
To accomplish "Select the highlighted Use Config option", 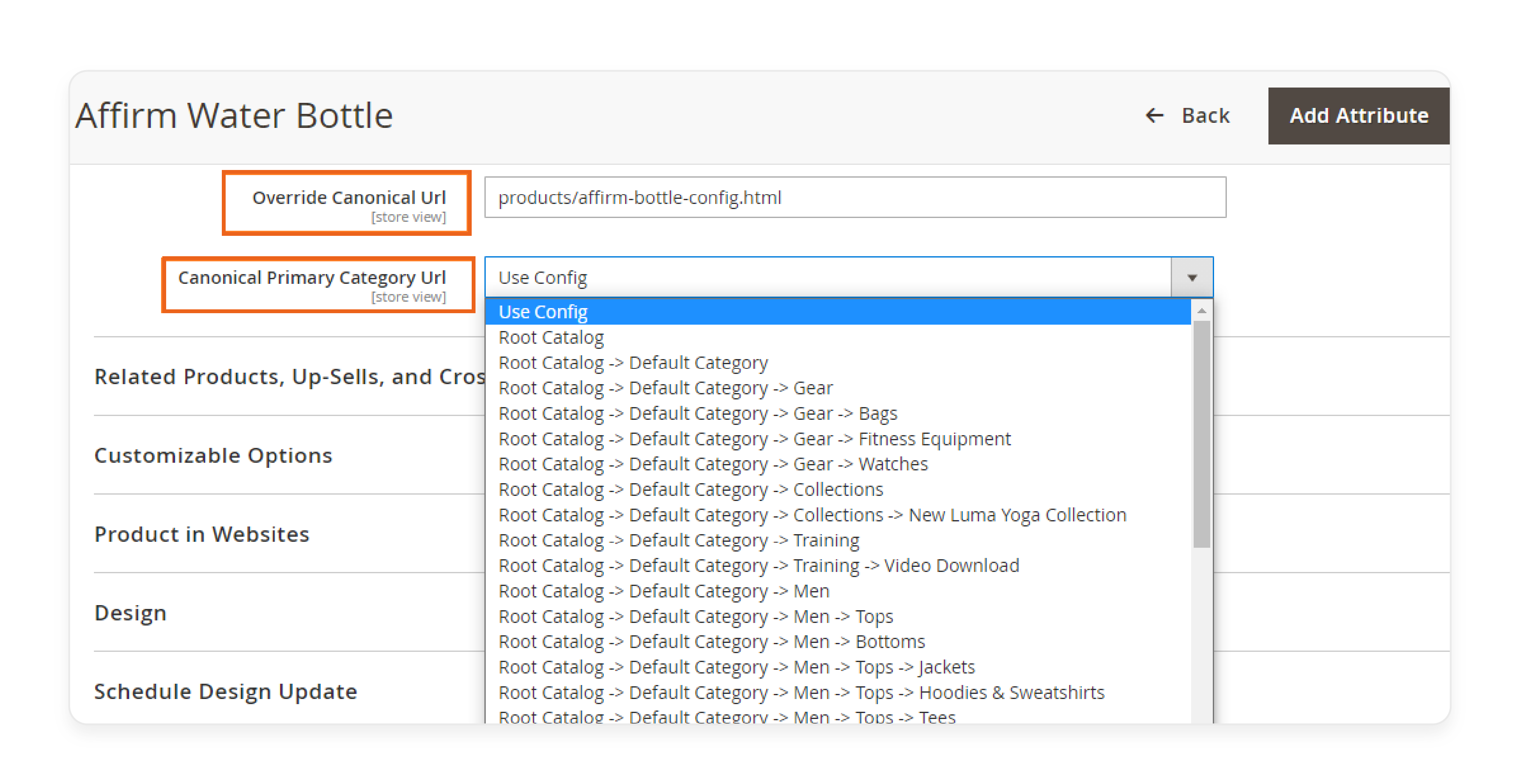I will [x=838, y=311].
